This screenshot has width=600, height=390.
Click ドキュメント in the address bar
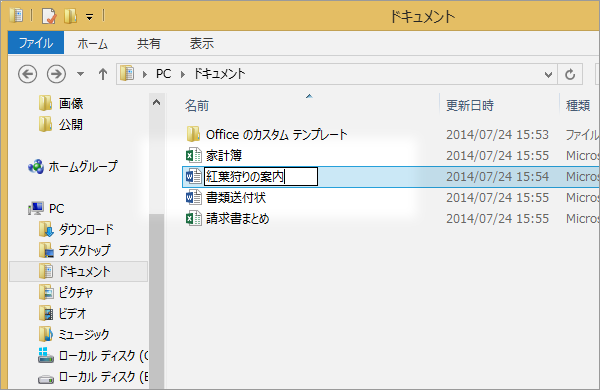click(219, 73)
